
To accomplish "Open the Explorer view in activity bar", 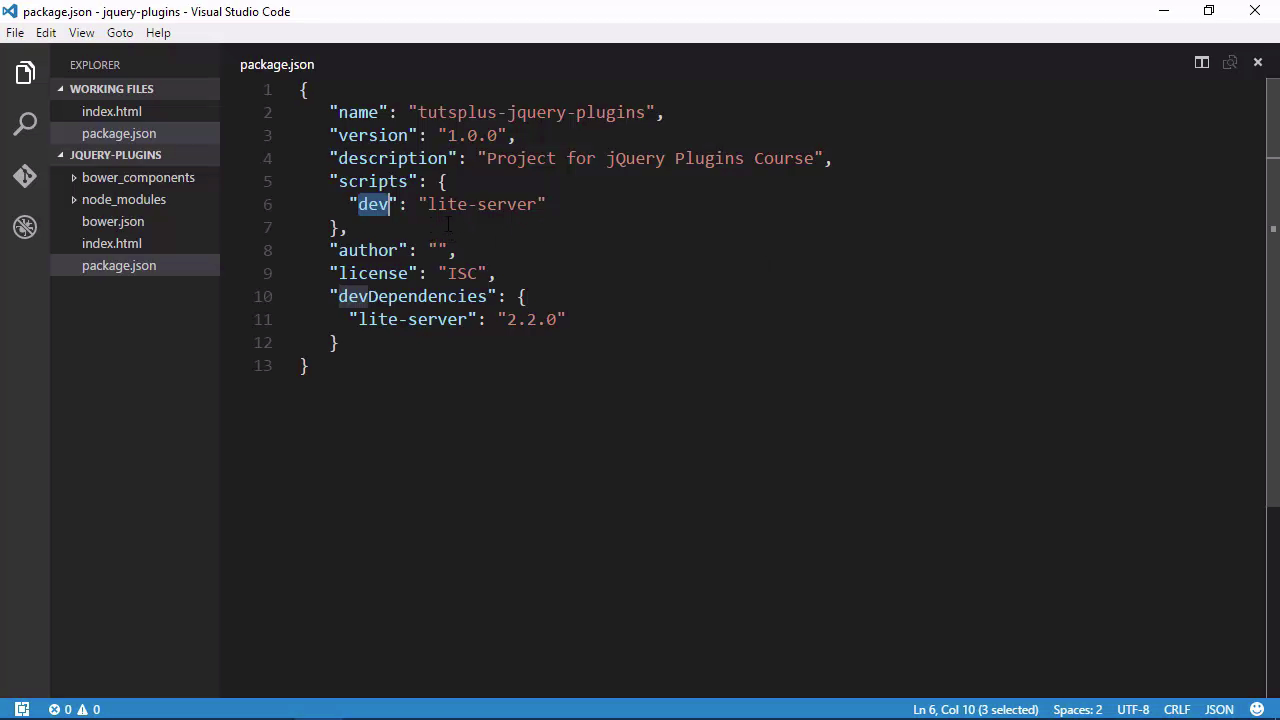I will 25,73.
